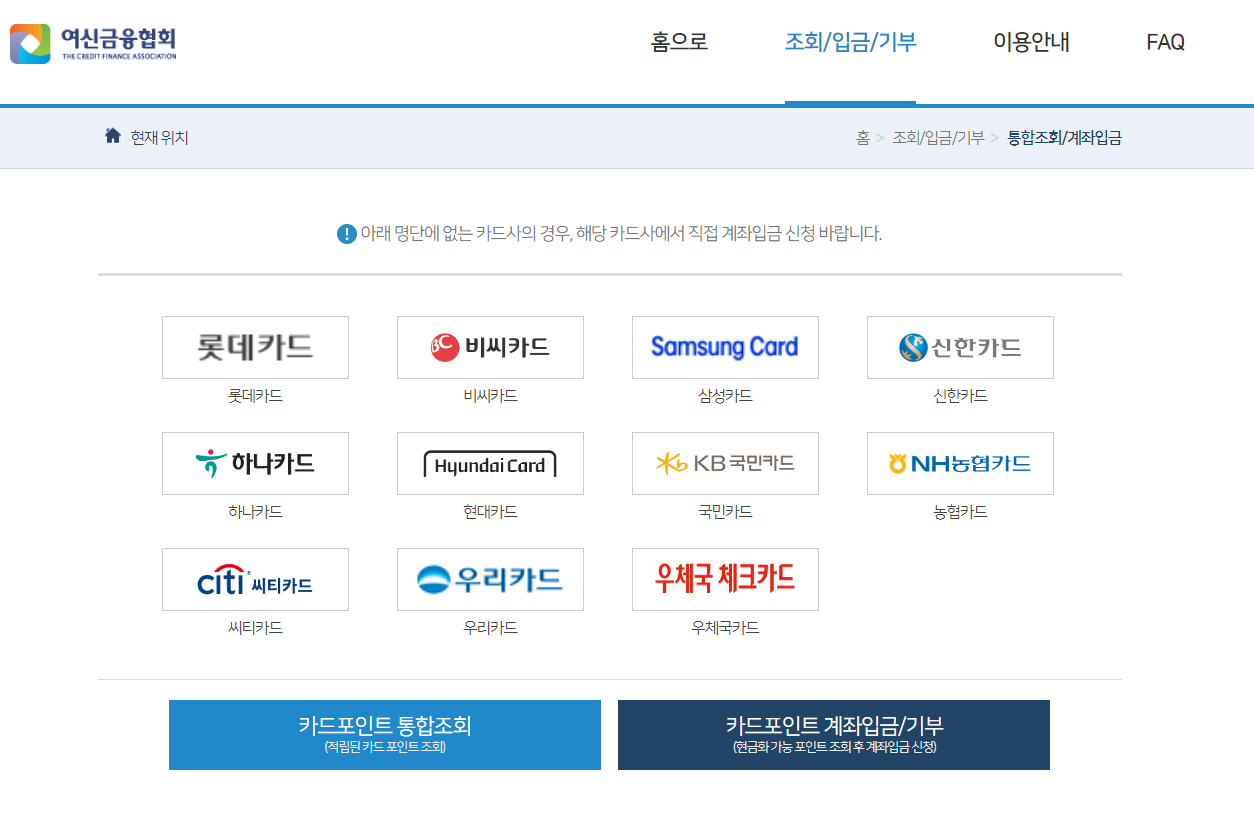The height and width of the screenshot is (837, 1254).
Task: Click the 비씨카드 caption text
Action: [x=490, y=396]
